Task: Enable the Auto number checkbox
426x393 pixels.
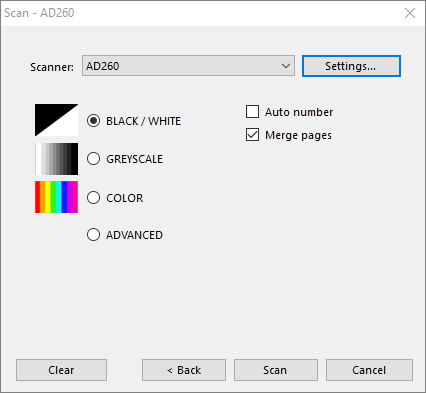Action: click(252, 112)
